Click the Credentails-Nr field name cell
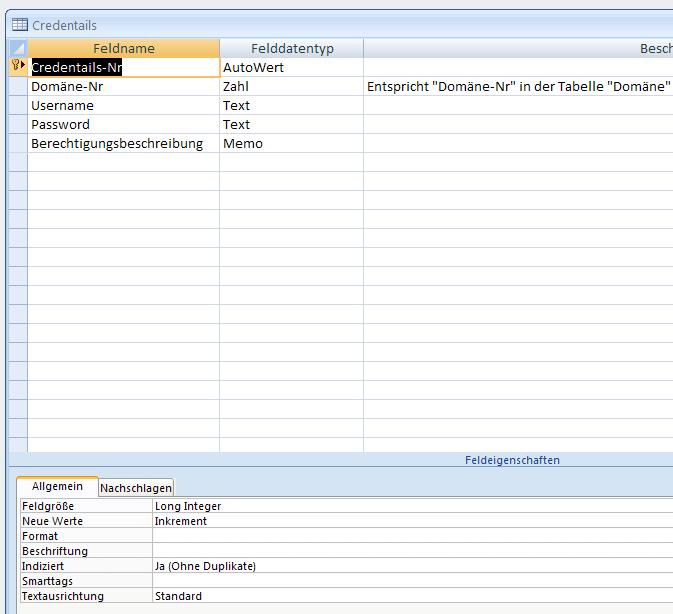 click(124, 67)
